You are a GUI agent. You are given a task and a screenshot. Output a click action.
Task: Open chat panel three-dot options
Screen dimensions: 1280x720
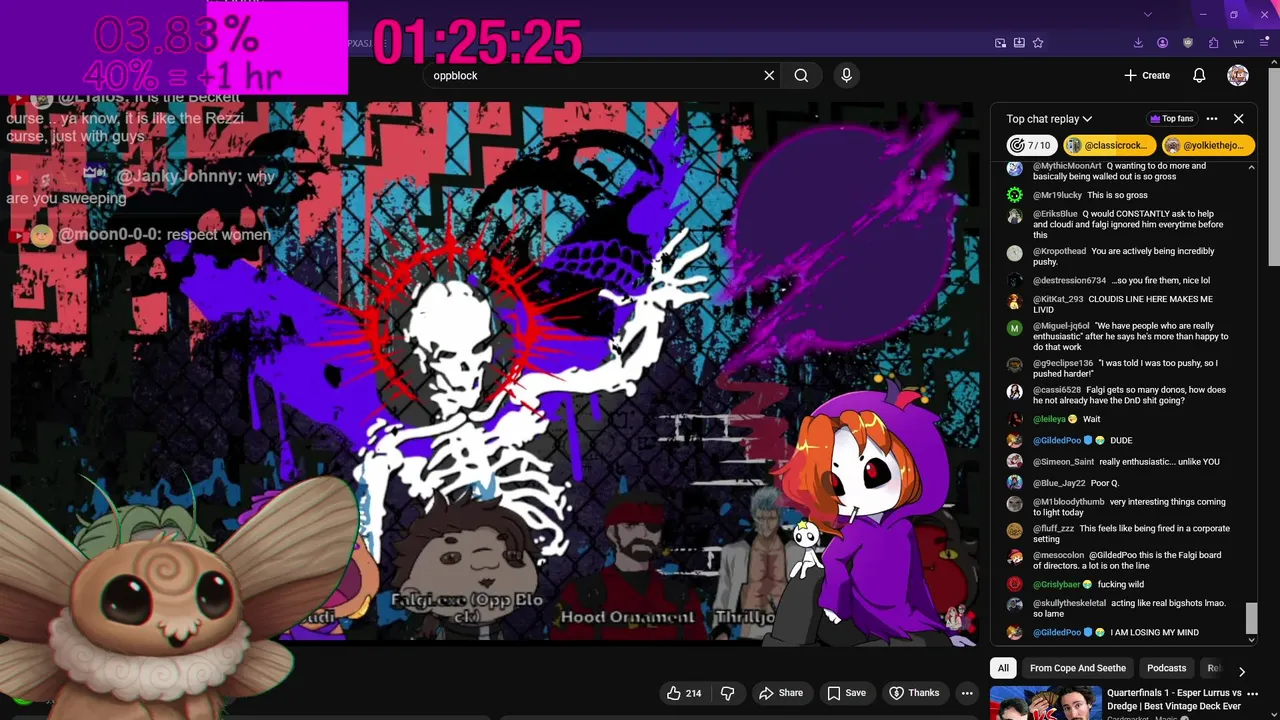pos(1212,119)
